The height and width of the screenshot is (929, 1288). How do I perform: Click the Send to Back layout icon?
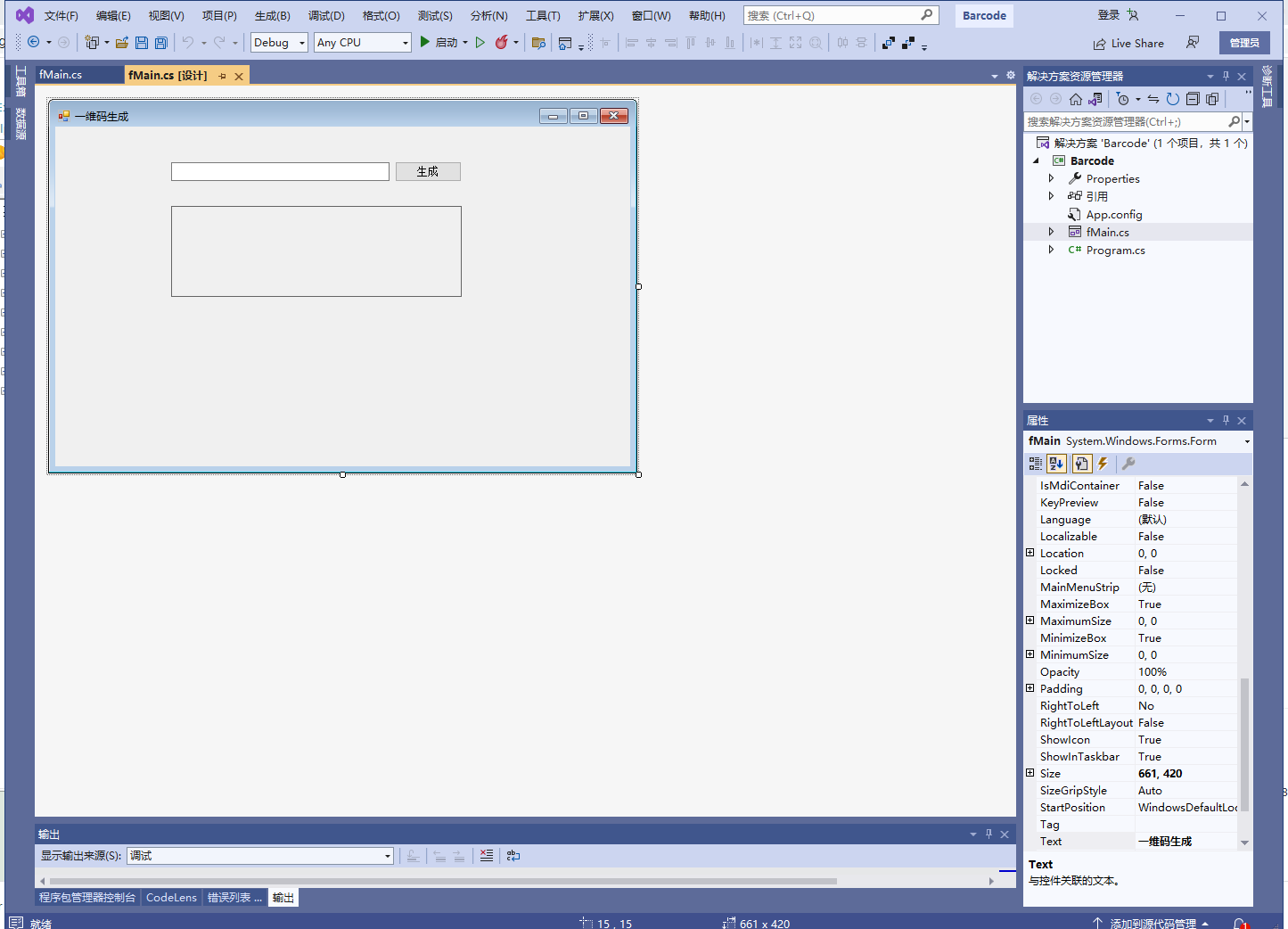pyautogui.click(x=908, y=43)
